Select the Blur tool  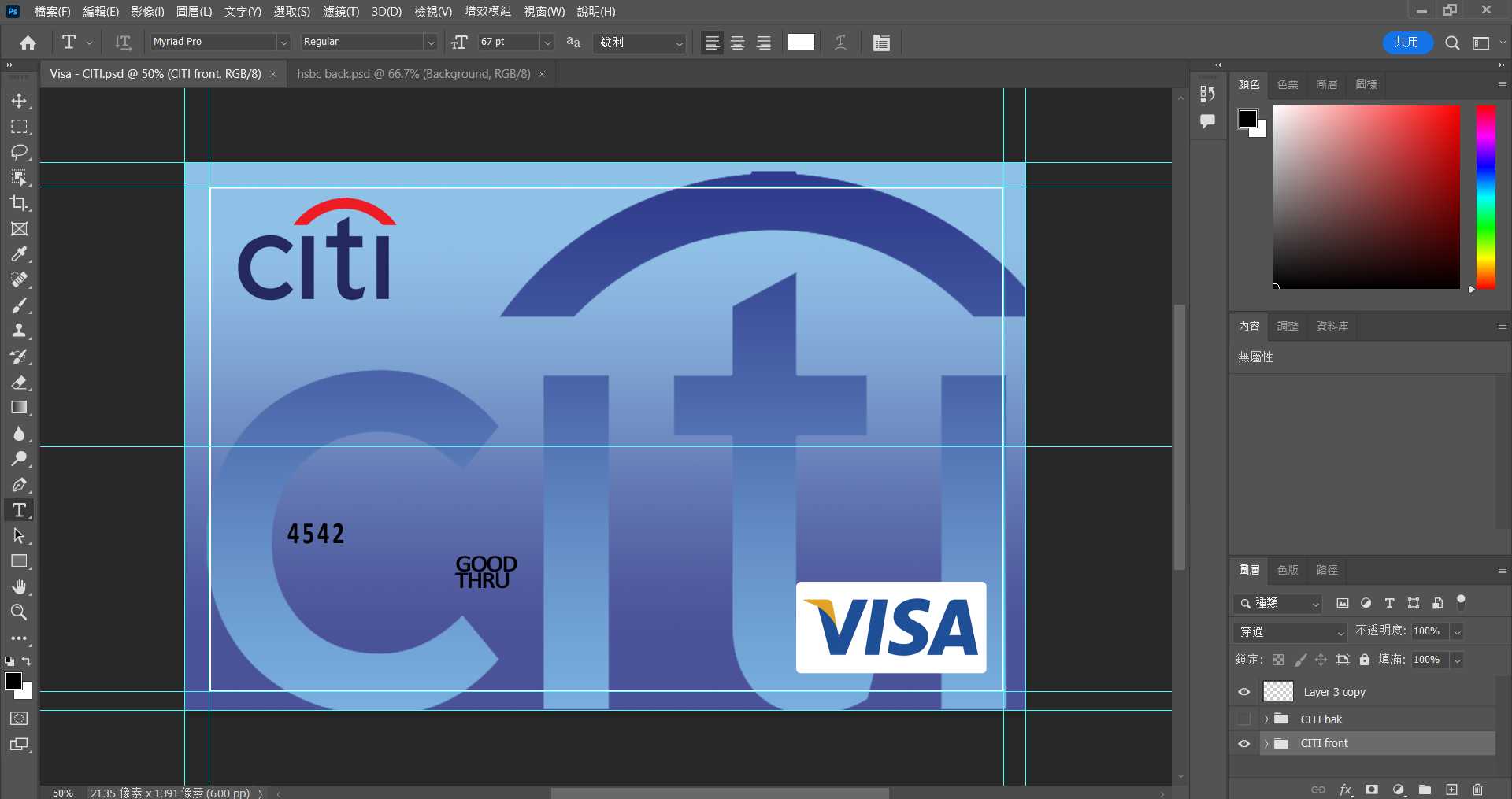19,434
